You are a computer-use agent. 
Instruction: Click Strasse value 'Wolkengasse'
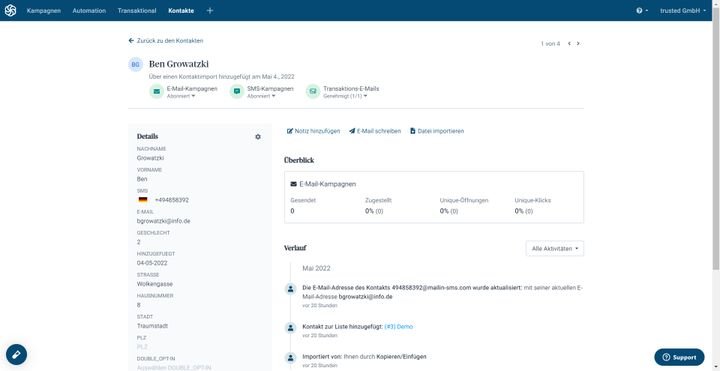(155, 284)
